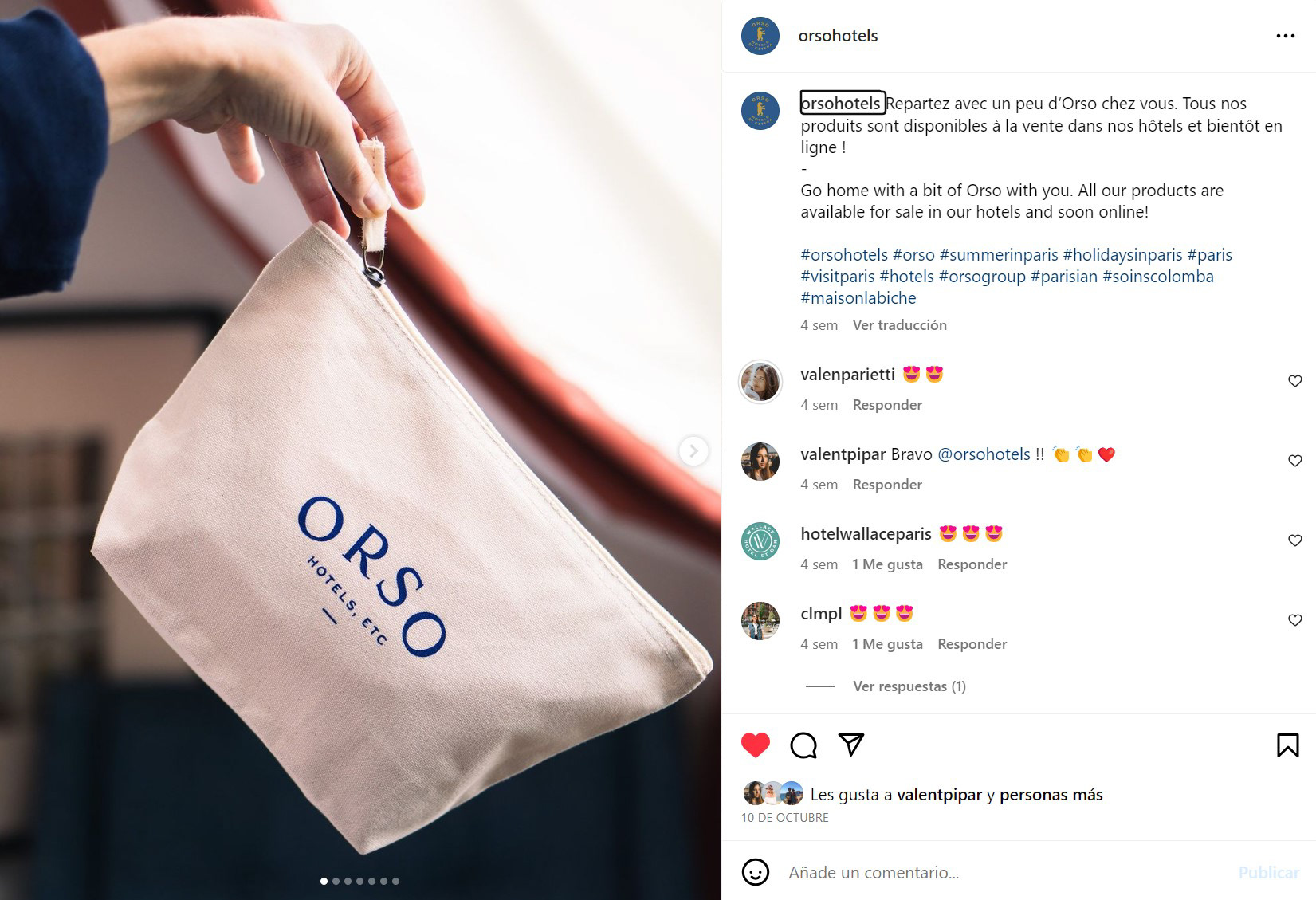Screen dimensions: 1316x900
Task: Open the three-dots more options menu
Action: (x=1285, y=36)
